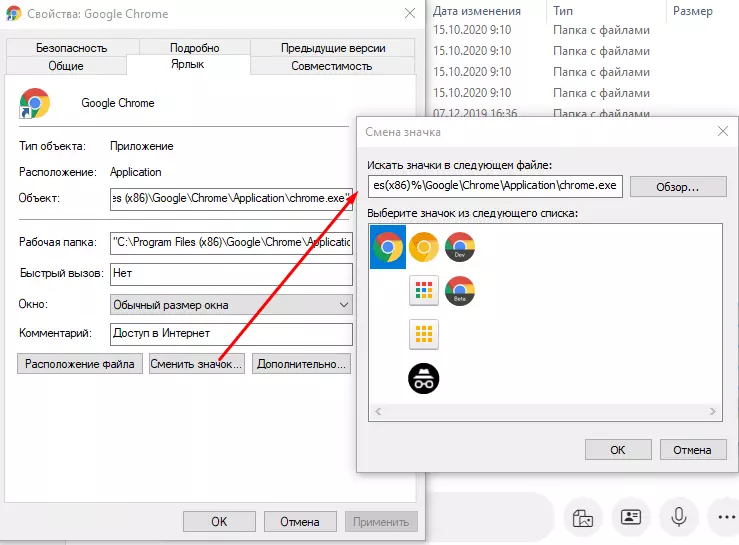Click OK in the 'Смена значка' dialog

pos(617,450)
